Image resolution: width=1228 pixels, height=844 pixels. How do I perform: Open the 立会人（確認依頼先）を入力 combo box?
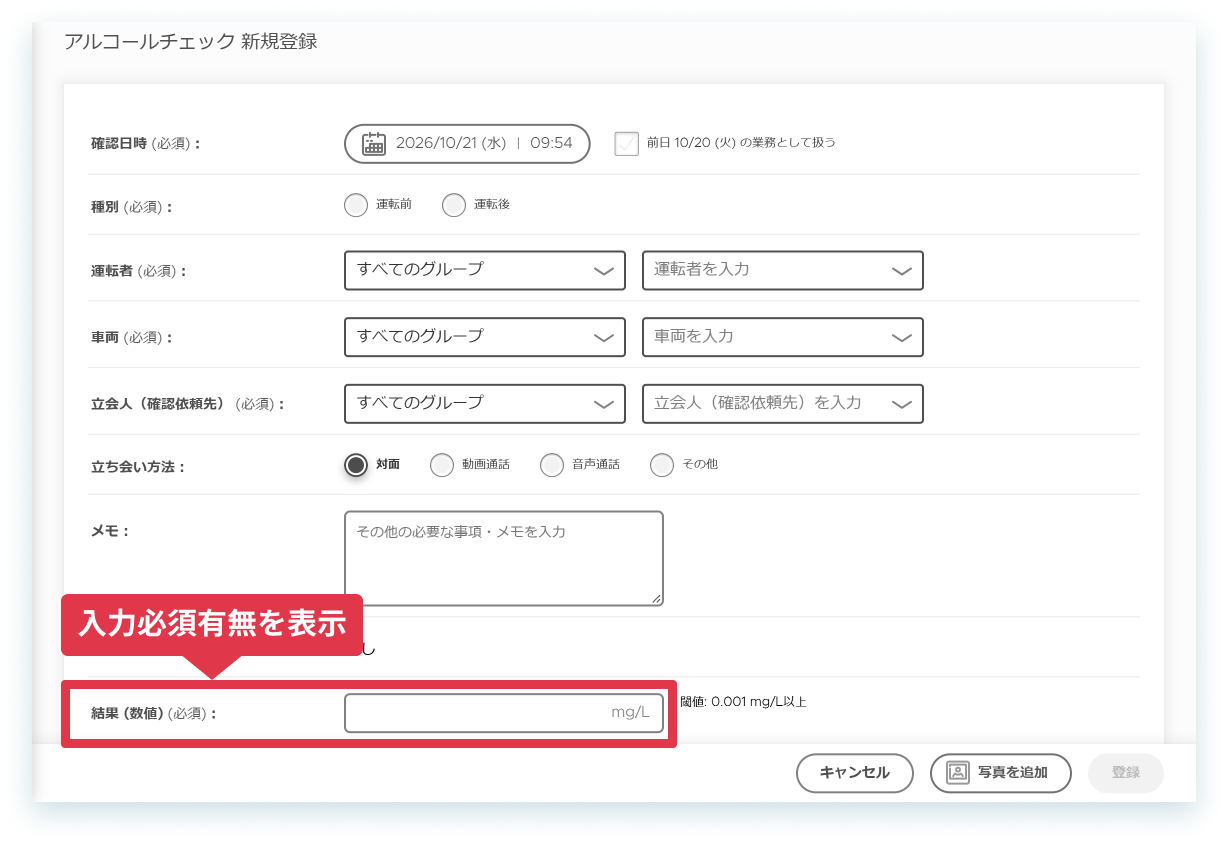[x=783, y=403]
